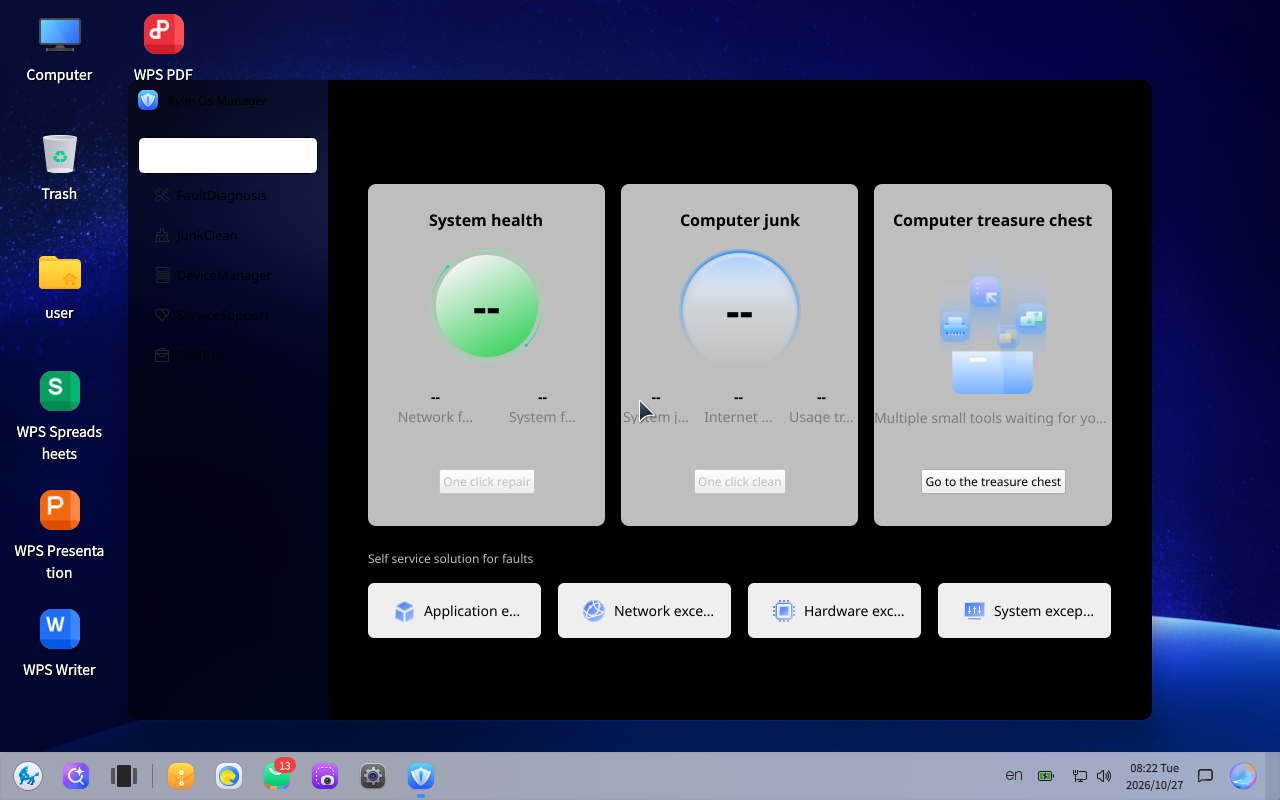Open Application exception self-service solution
The width and height of the screenshot is (1280, 800).
(454, 610)
